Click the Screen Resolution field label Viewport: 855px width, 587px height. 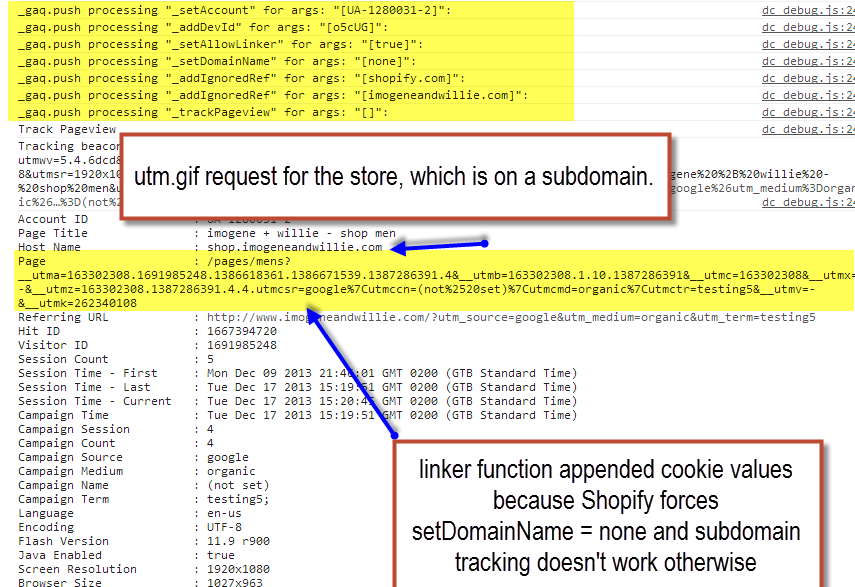coord(77,569)
